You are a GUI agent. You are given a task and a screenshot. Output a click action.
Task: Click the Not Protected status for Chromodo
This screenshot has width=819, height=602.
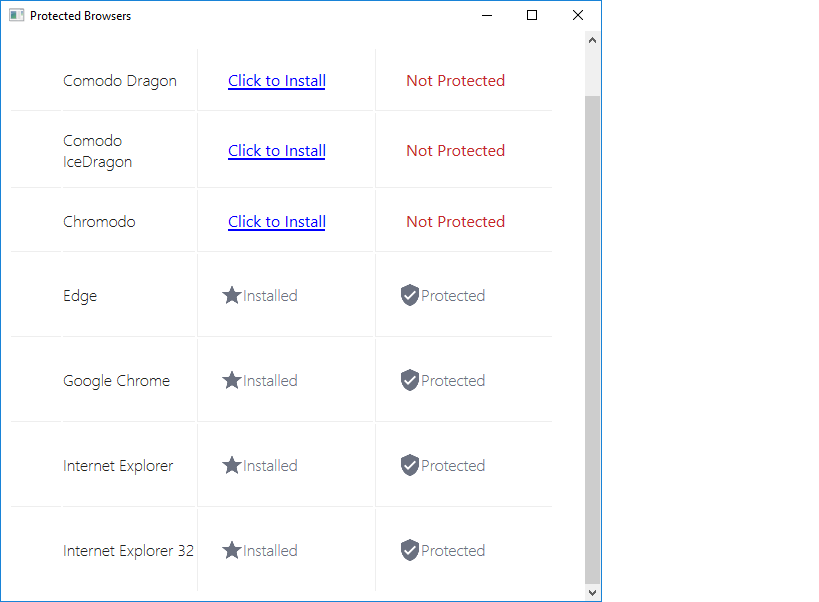click(455, 222)
